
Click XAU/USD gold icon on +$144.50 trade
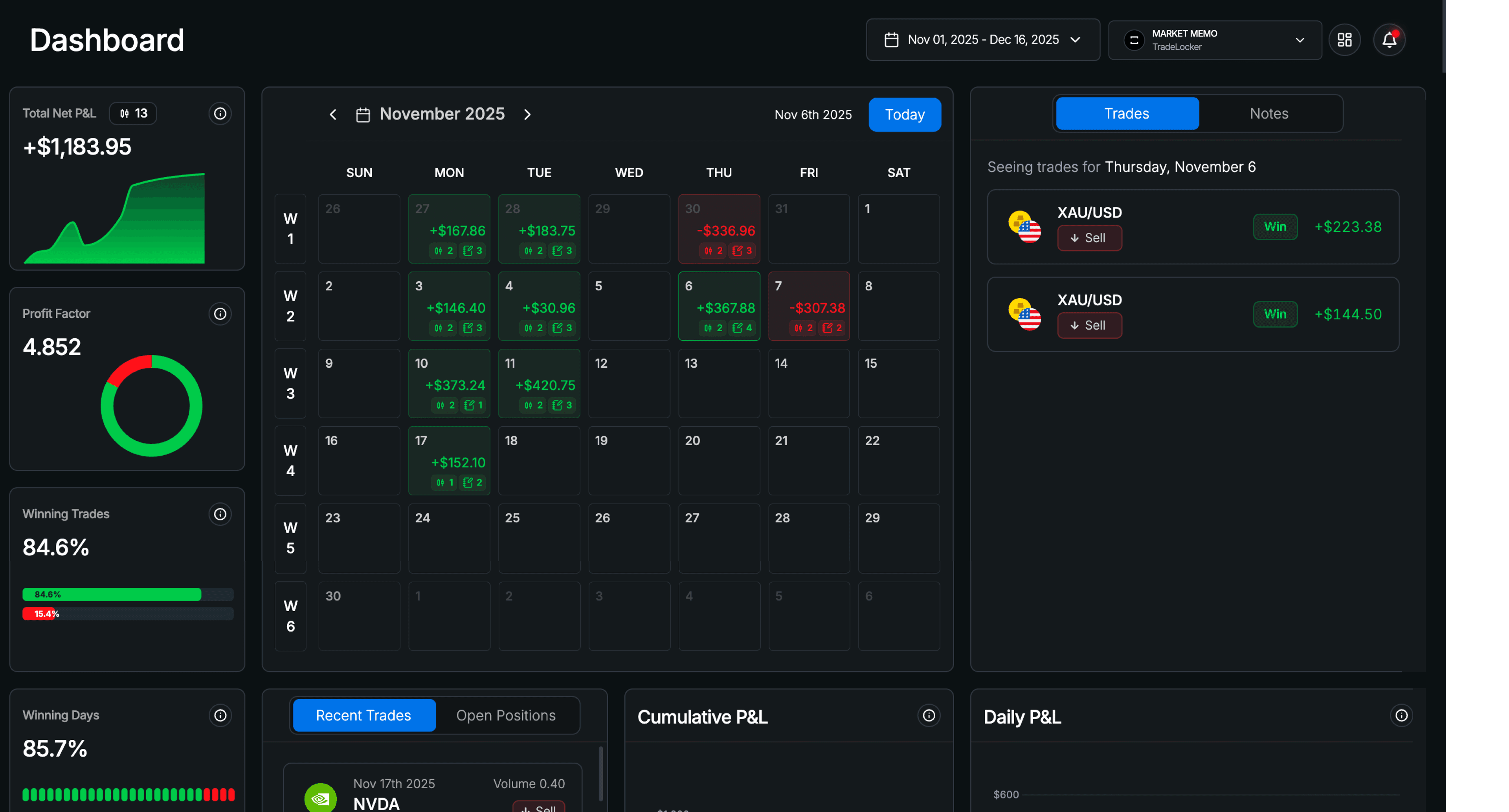pyautogui.click(x=1024, y=314)
